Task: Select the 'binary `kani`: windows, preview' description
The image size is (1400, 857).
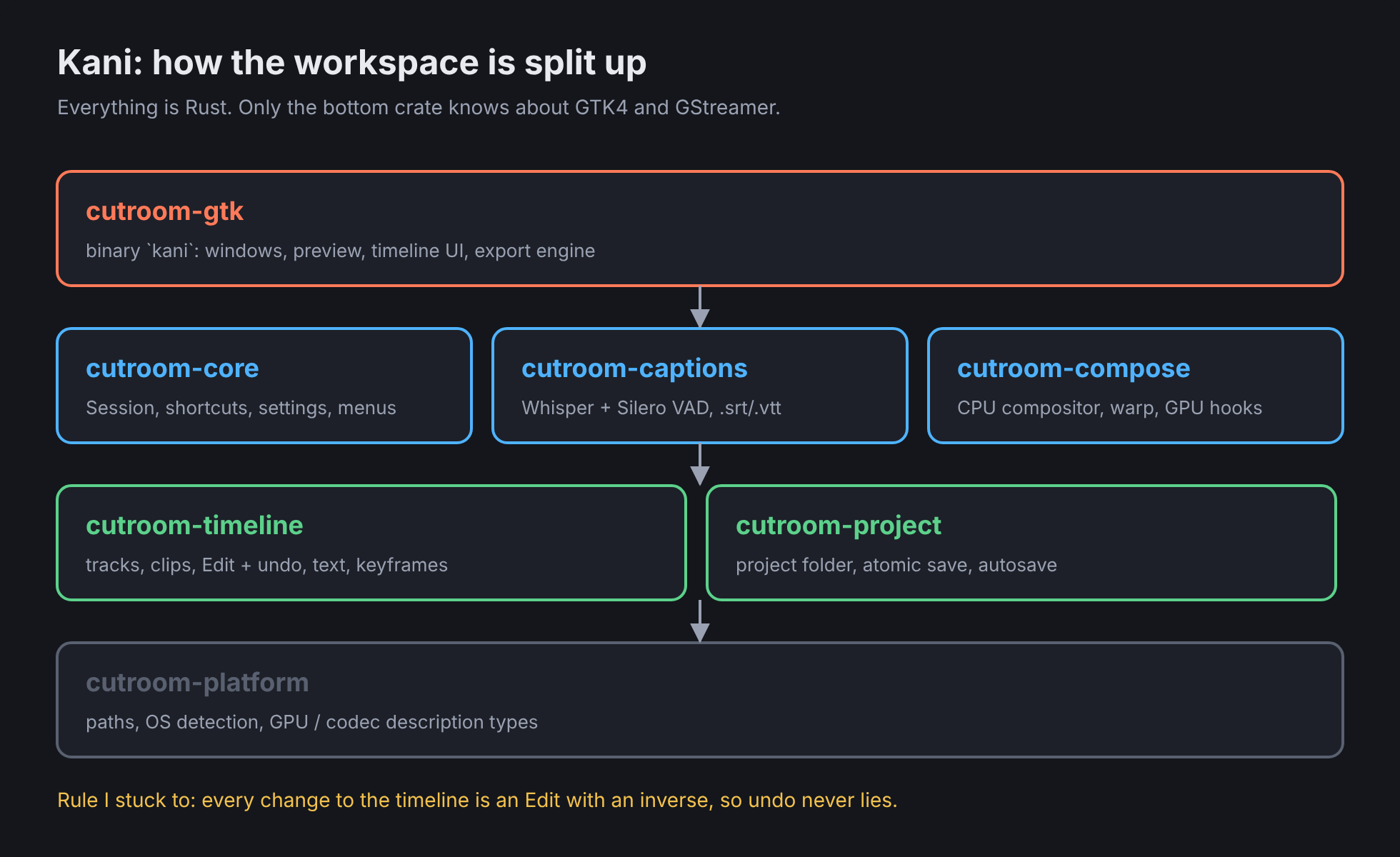Action: tap(340, 251)
